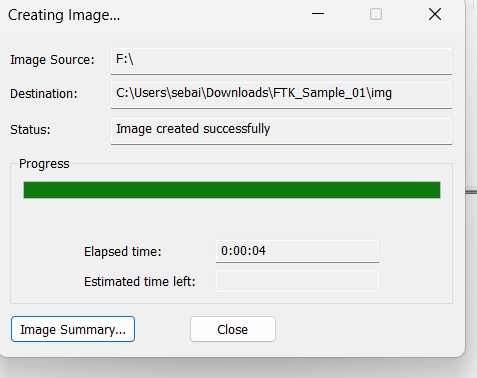Click the greyed-out maximize icon
The width and height of the screenshot is (477, 378).
[x=376, y=14]
